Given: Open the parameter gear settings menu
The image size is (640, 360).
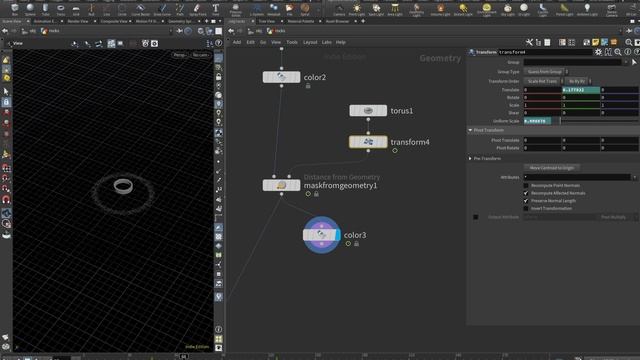Looking at the screenshot, I should coord(598,52).
